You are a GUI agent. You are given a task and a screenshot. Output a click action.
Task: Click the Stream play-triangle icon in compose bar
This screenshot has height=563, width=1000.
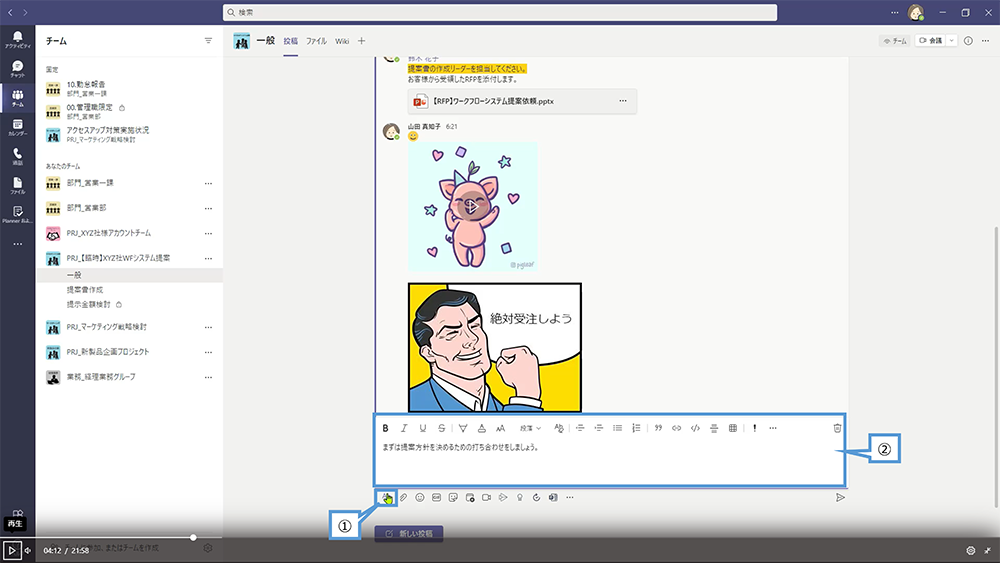tap(503, 497)
